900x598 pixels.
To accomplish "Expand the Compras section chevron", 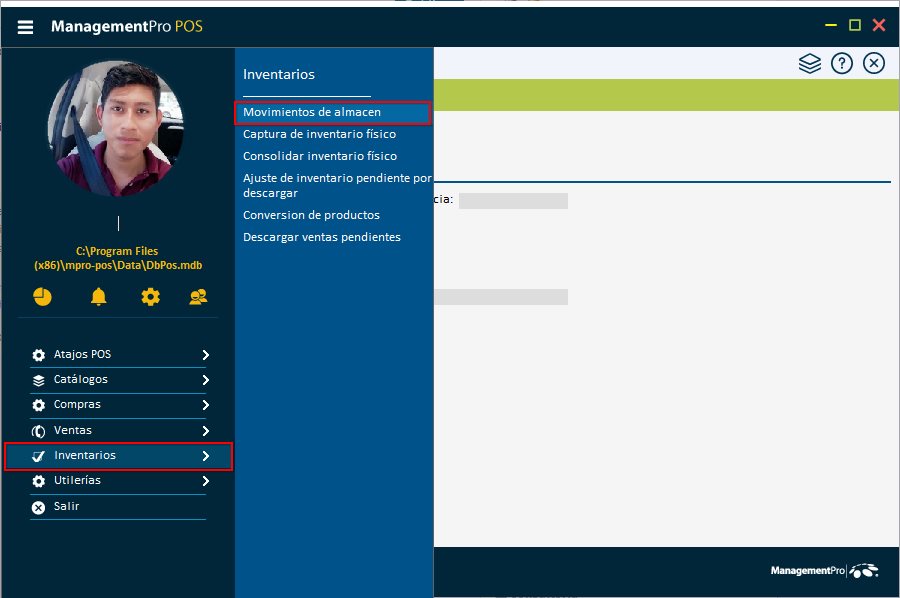I will pos(204,405).
